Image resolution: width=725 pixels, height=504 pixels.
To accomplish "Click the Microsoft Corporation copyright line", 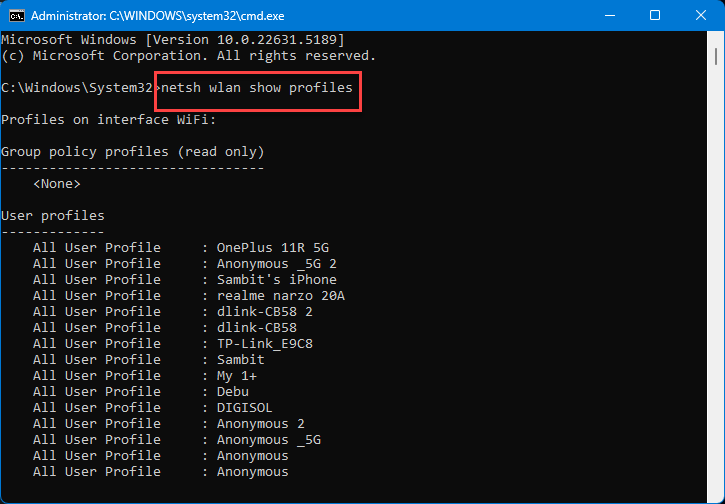I will [x=189, y=56].
